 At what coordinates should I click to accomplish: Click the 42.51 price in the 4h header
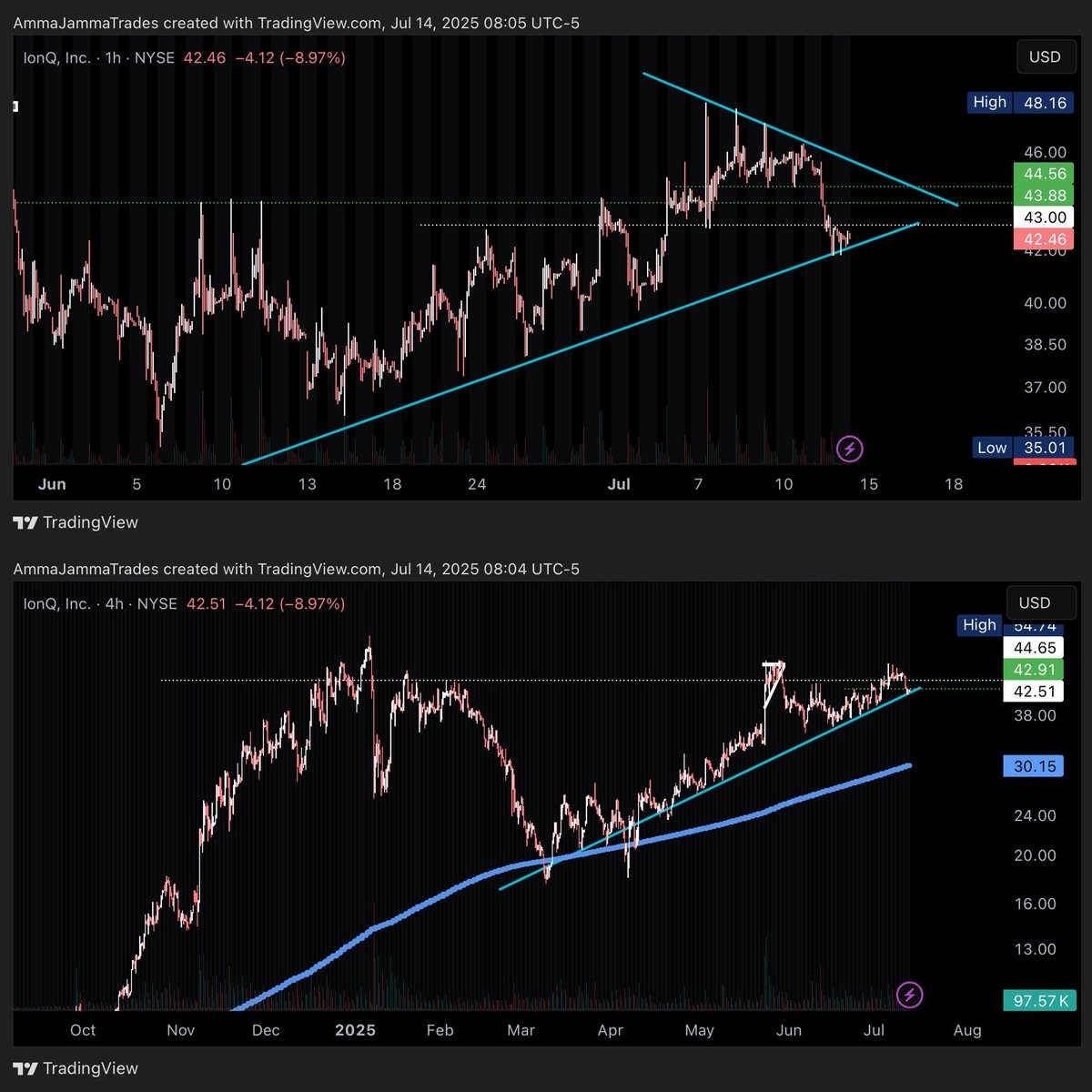[x=208, y=603]
